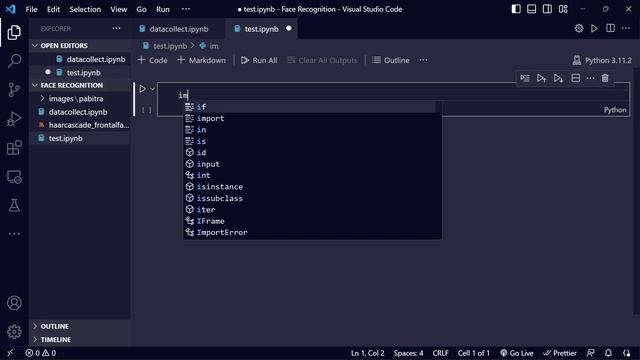Choose the ImportError suggestion
Viewport: 640px width, 360px height.
point(312,232)
